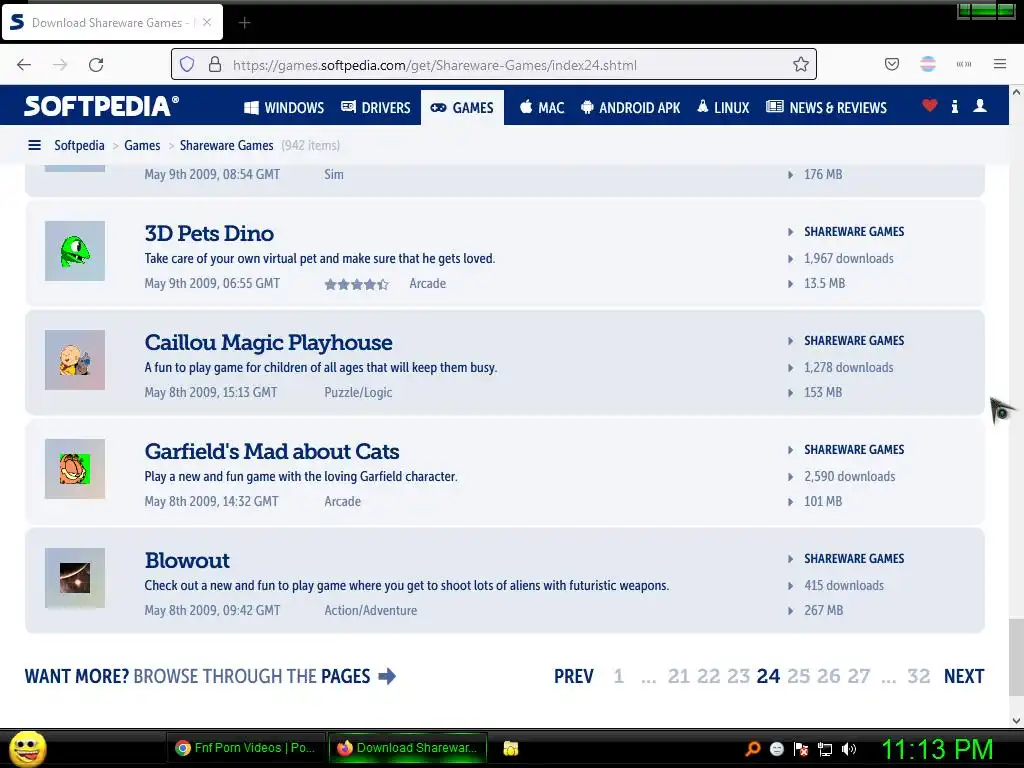
Task: Open the smiley start menu button
Action: pos(27,748)
